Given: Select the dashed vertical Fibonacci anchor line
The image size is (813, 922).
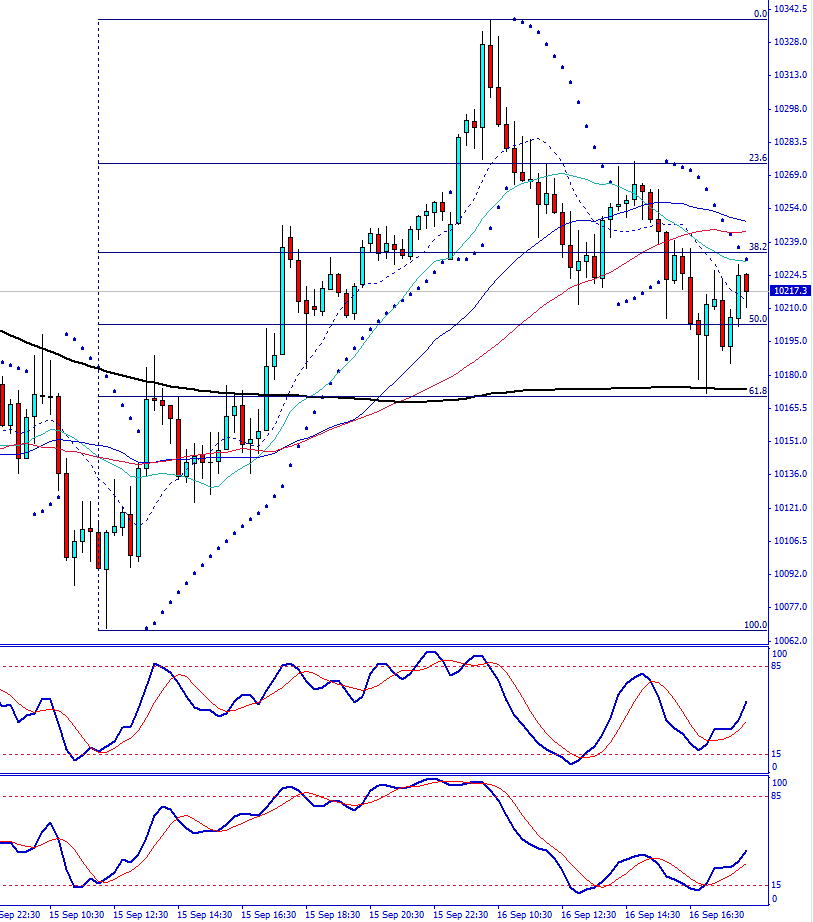Looking at the screenshot, I should tap(97, 300).
